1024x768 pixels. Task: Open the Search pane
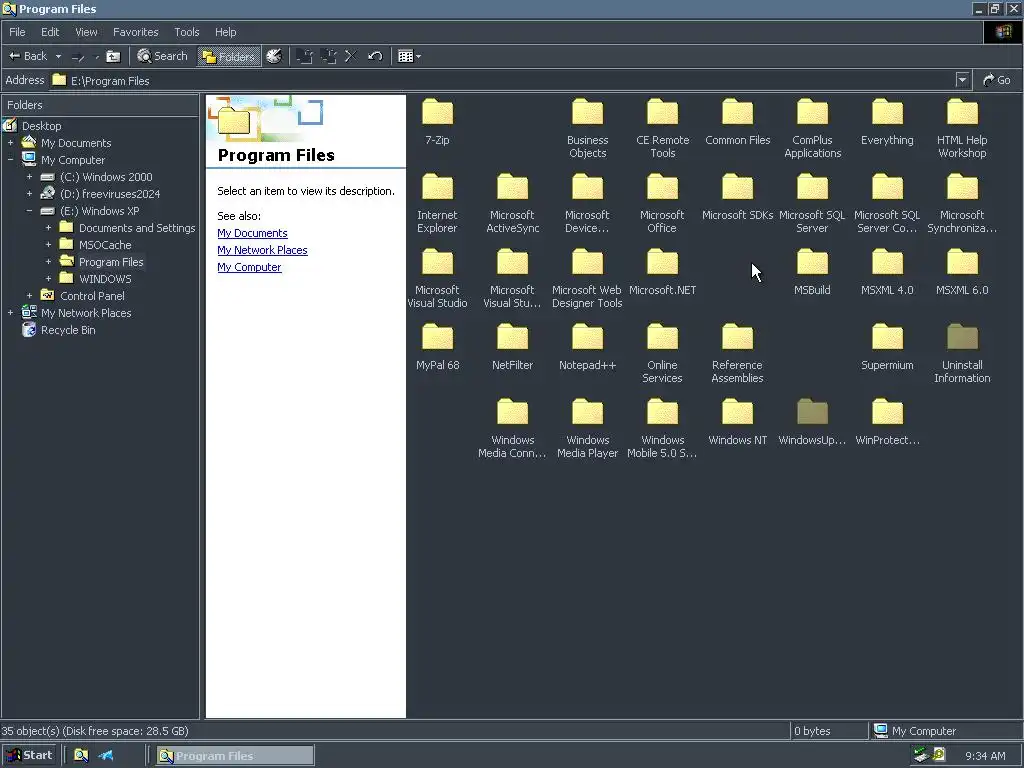[162, 56]
